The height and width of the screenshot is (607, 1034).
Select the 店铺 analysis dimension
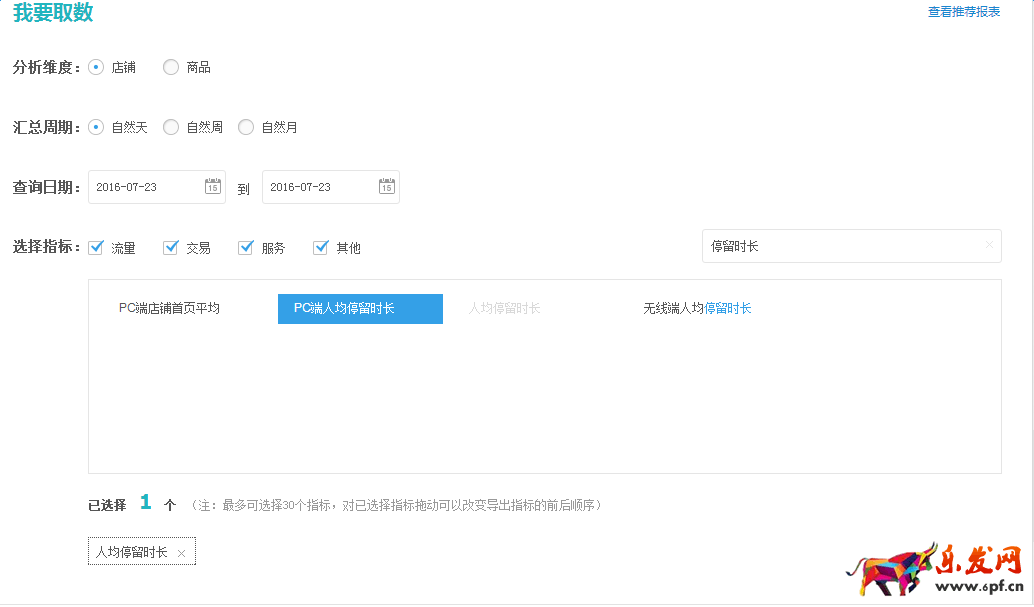(96, 67)
